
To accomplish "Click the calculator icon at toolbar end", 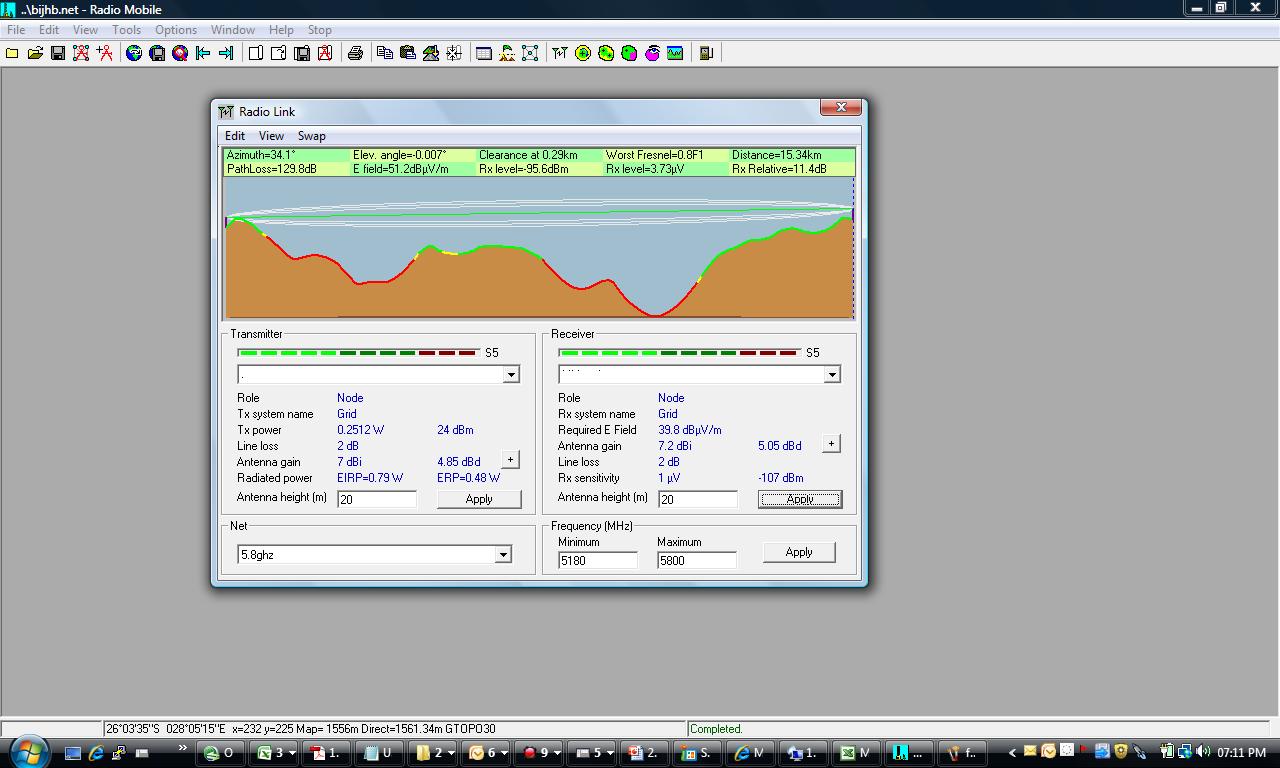I will 706,53.
